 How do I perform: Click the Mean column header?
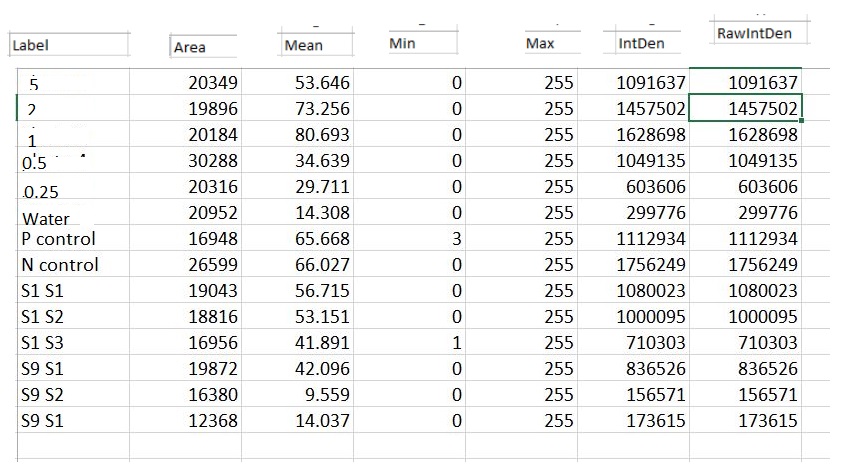(x=317, y=46)
